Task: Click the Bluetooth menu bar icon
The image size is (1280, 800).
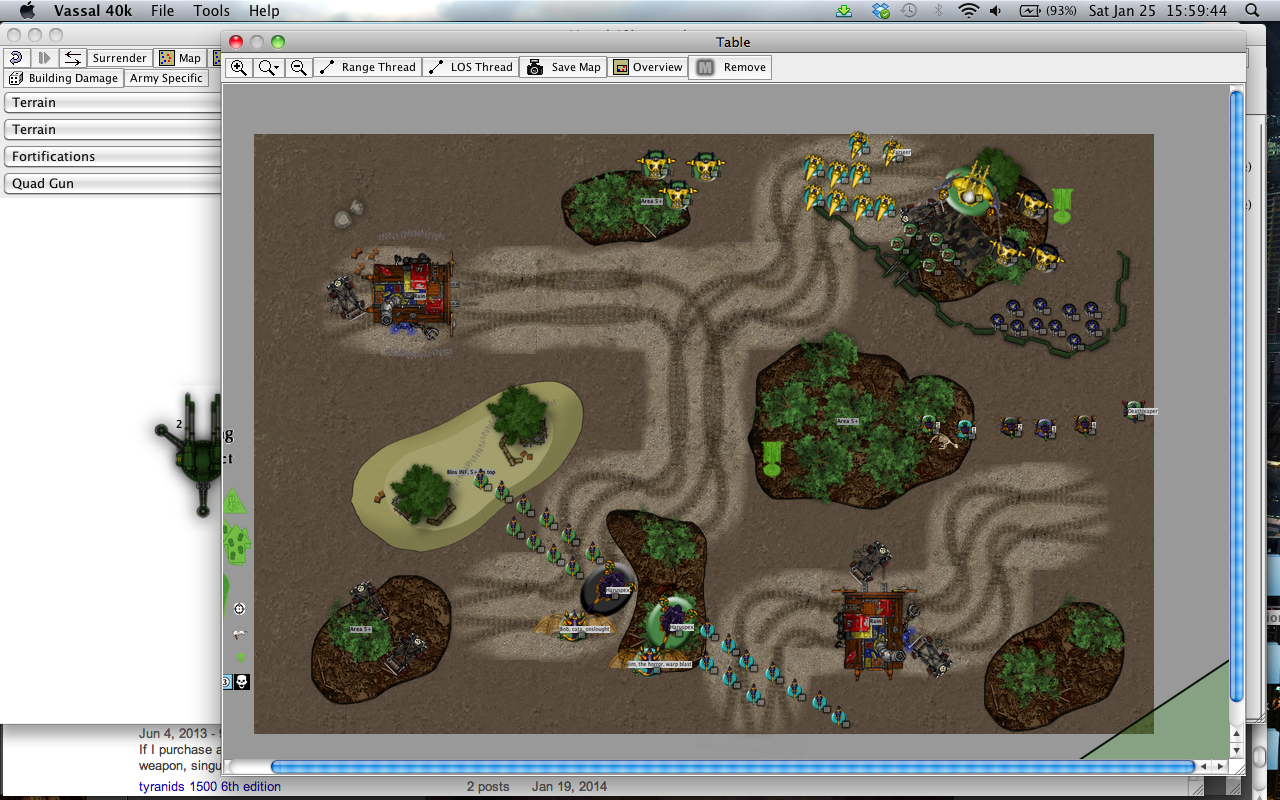Action: (938, 11)
